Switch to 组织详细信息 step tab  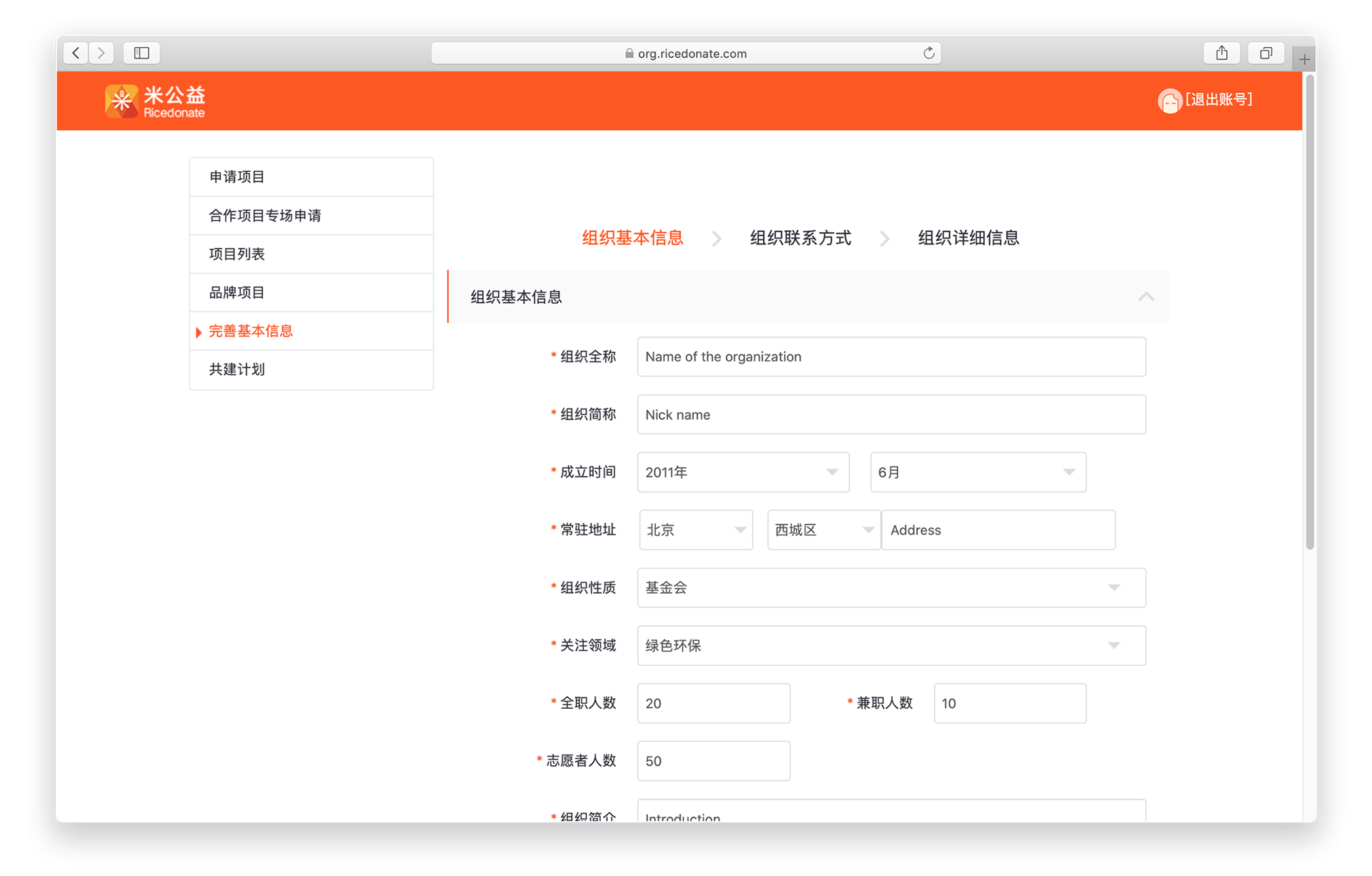coord(968,238)
